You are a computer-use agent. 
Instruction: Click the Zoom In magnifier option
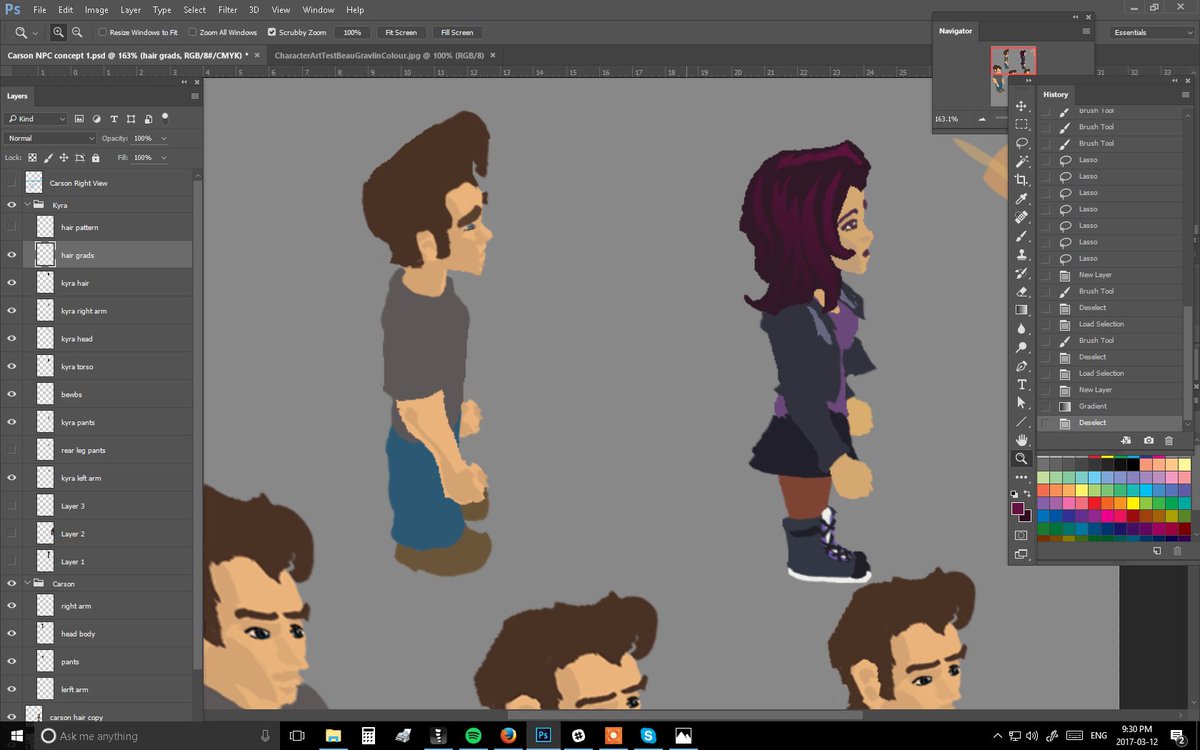[x=59, y=32]
